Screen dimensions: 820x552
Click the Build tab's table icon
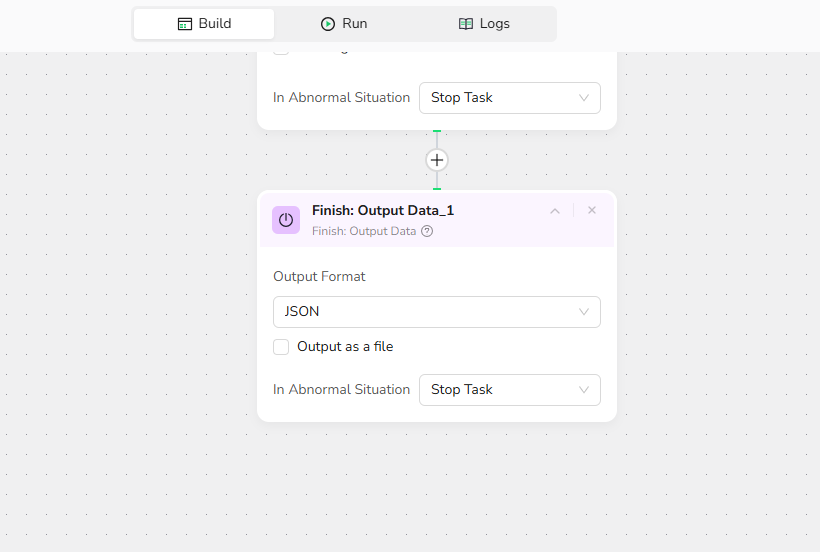point(185,24)
